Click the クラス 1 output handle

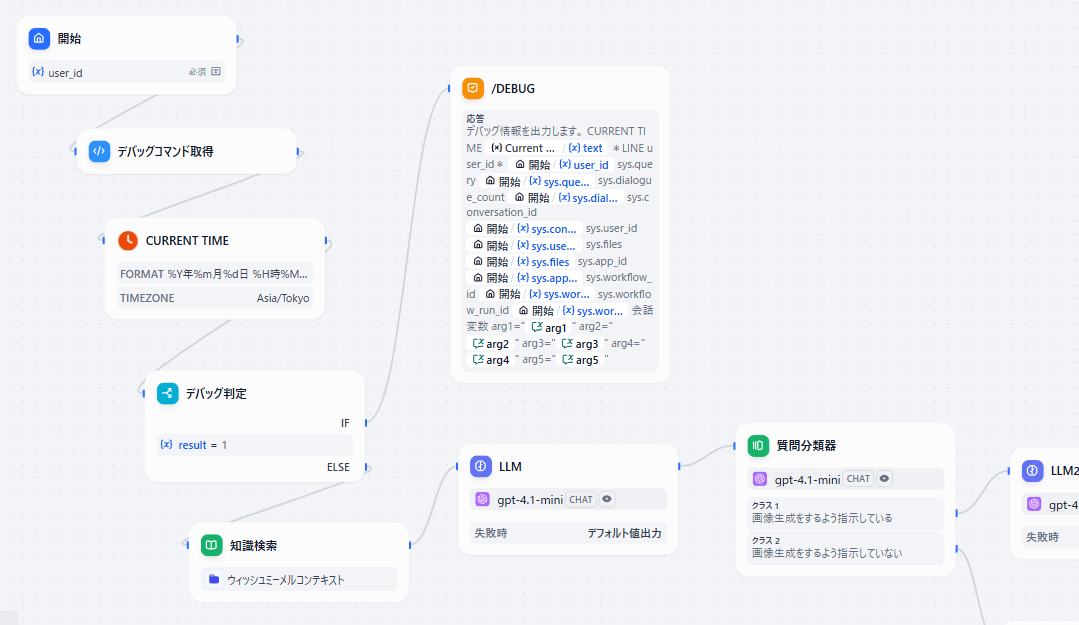957,513
